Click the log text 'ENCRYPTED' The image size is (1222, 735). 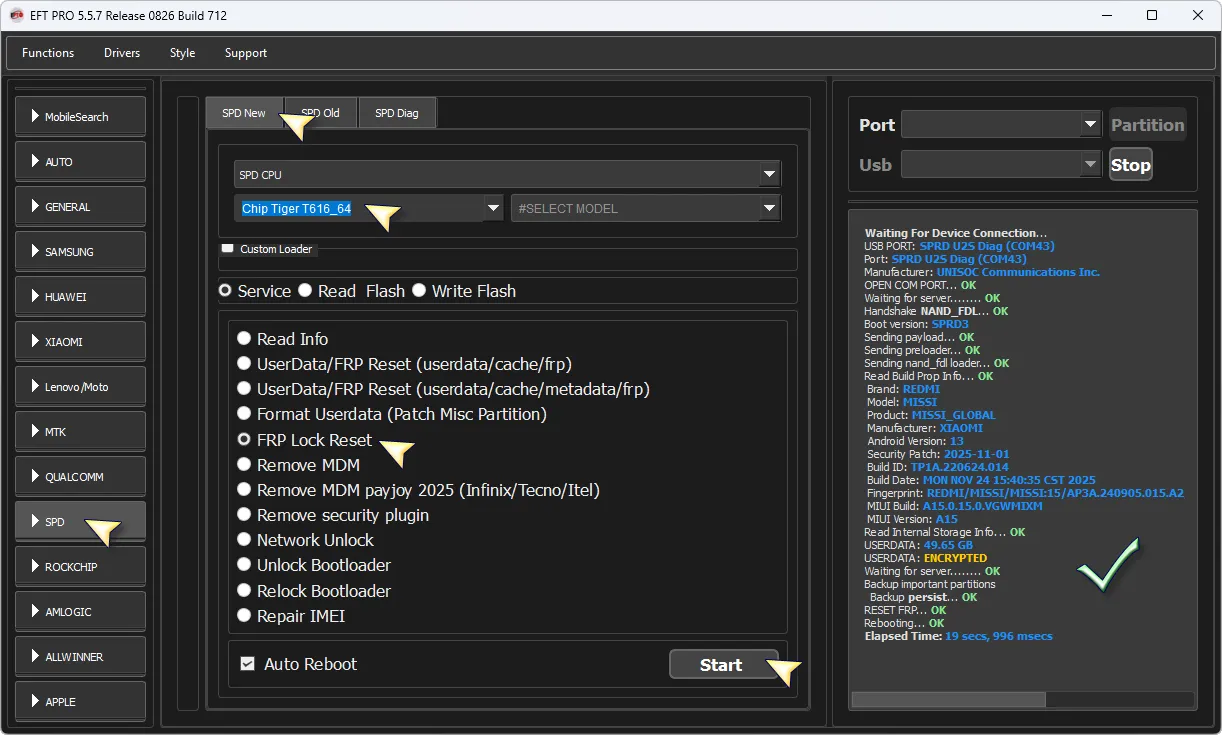[955, 558]
